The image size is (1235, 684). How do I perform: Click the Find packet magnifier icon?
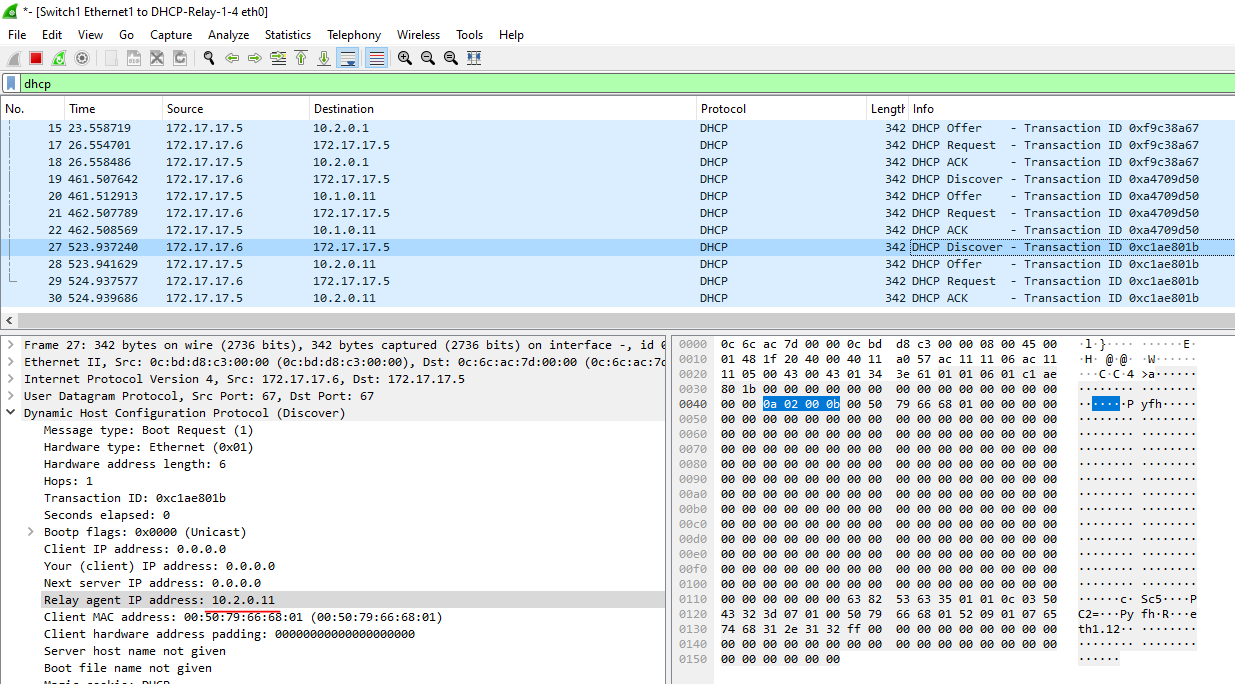[209, 59]
